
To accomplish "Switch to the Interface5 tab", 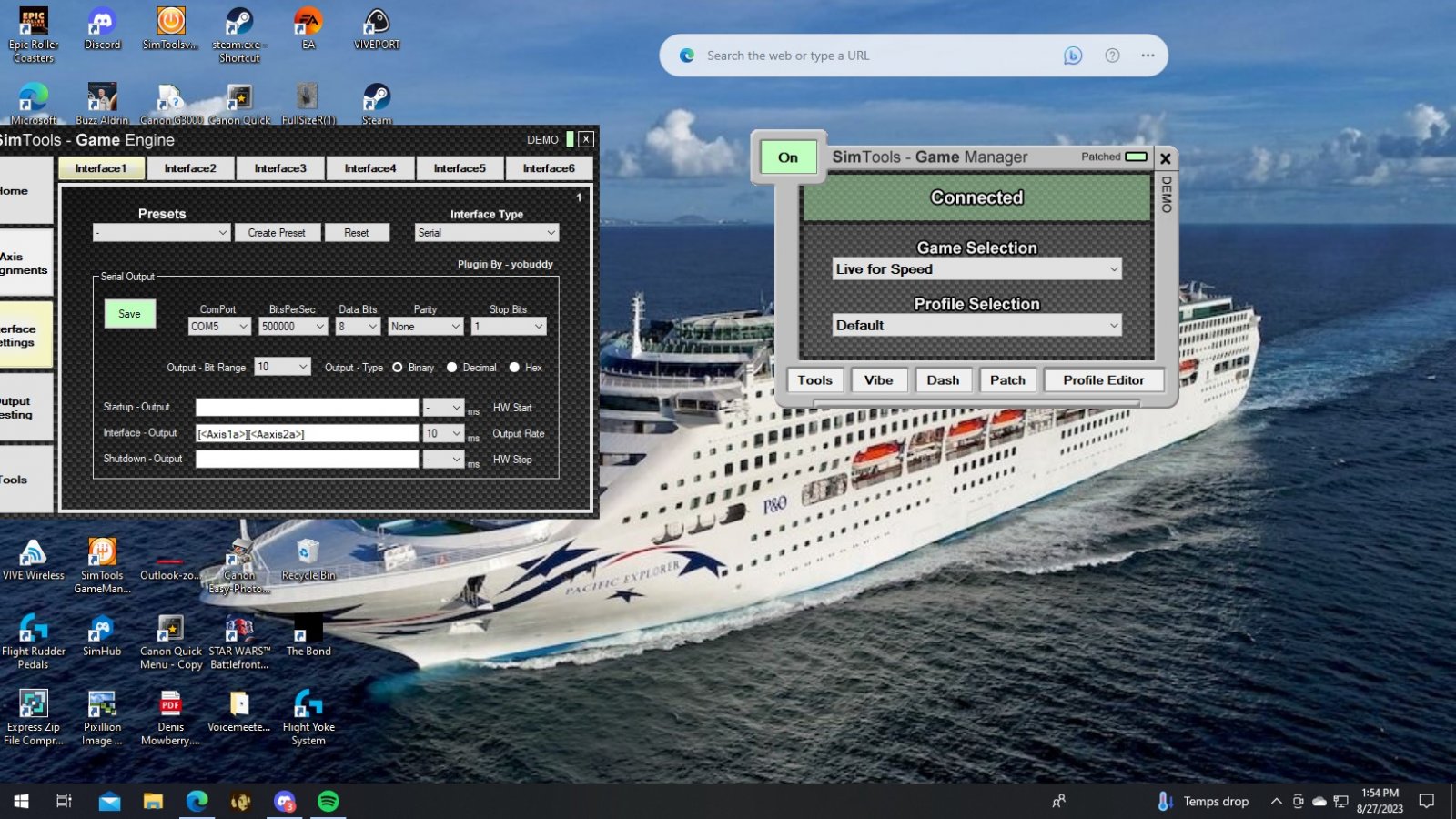I will click(460, 168).
